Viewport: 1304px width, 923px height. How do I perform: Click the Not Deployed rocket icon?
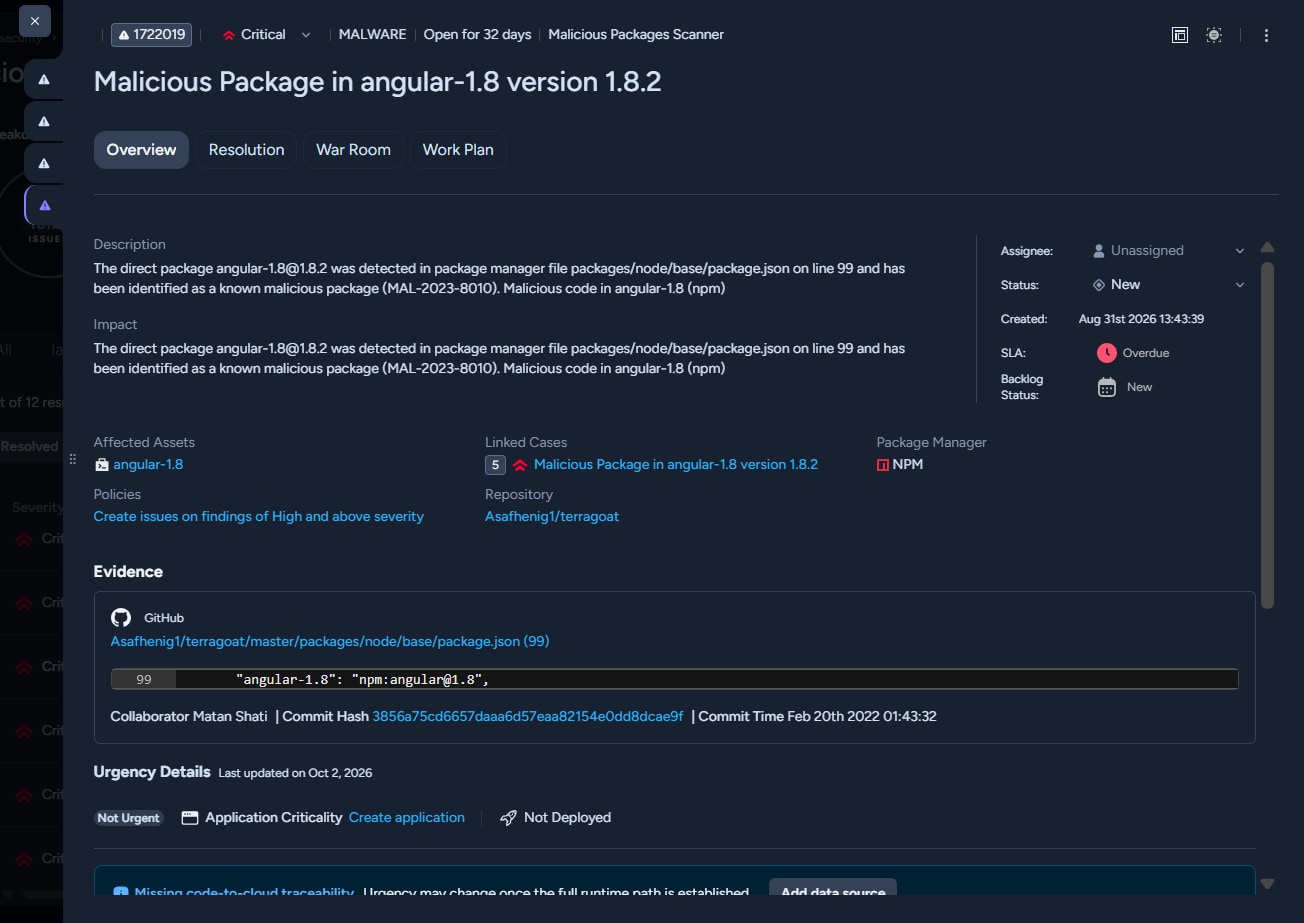(508, 818)
